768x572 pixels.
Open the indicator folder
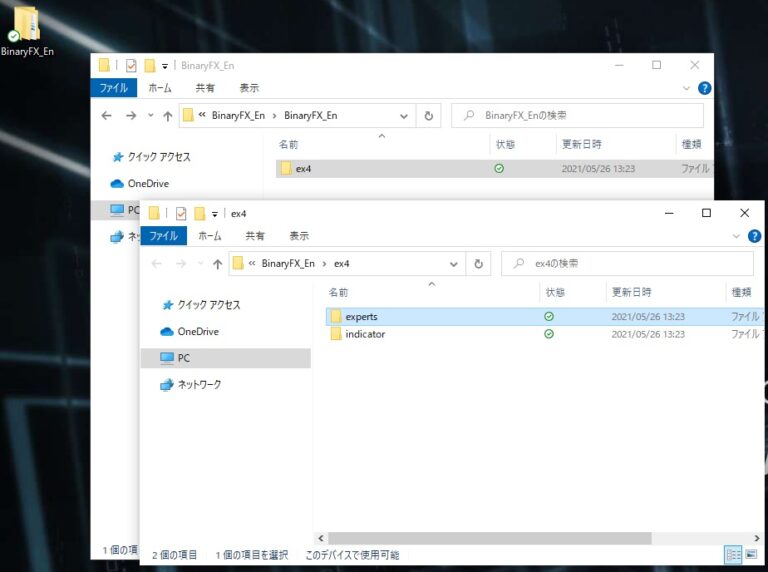pos(364,334)
